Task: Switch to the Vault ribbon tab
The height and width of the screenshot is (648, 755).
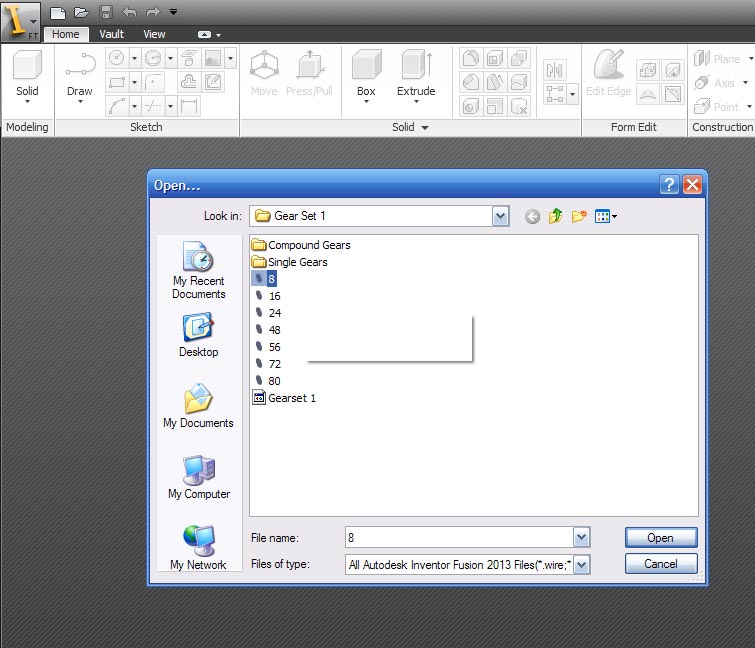Action: click(x=111, y=34)
